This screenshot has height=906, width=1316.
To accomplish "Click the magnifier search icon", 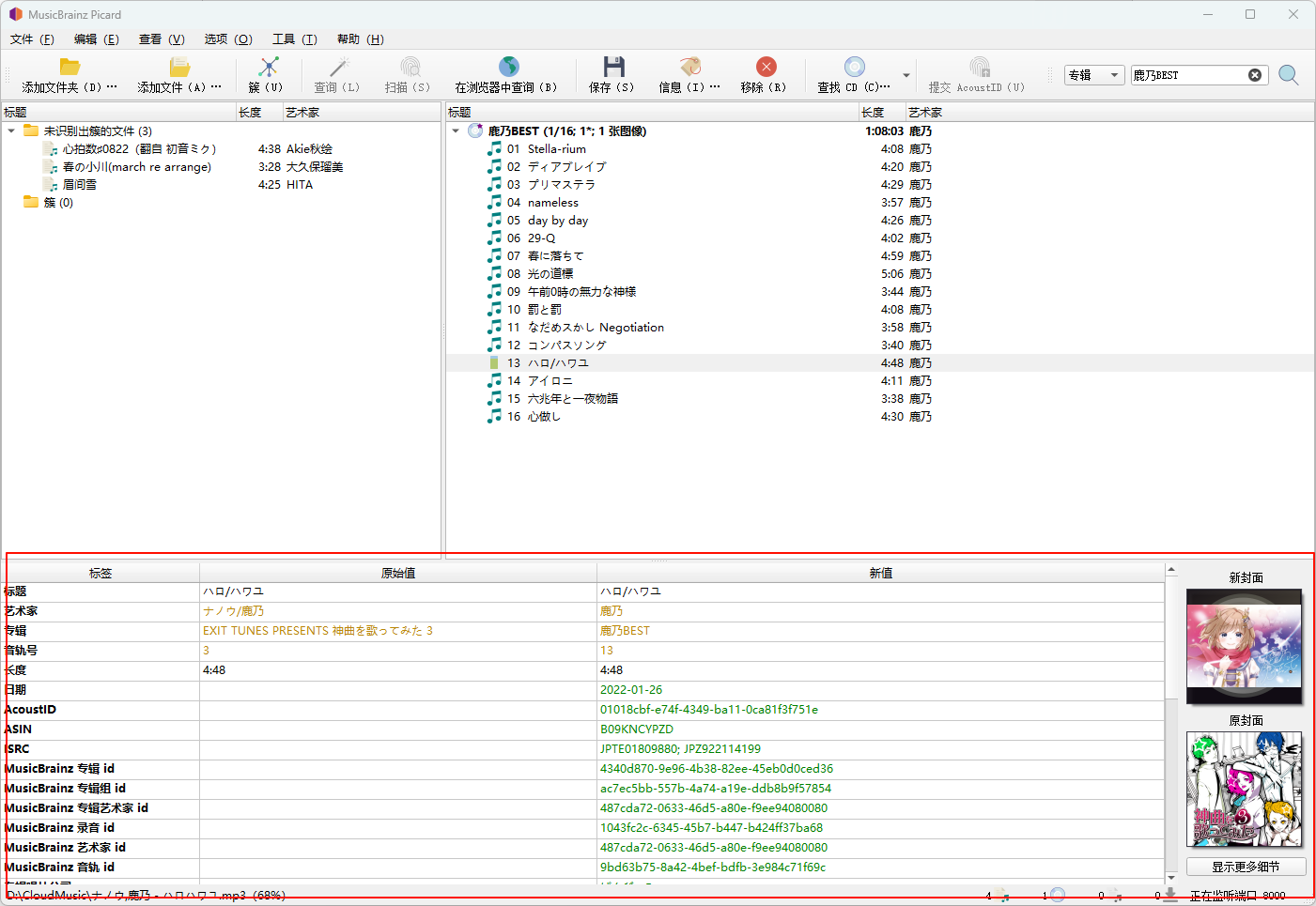I will (x=1289, y=75).
